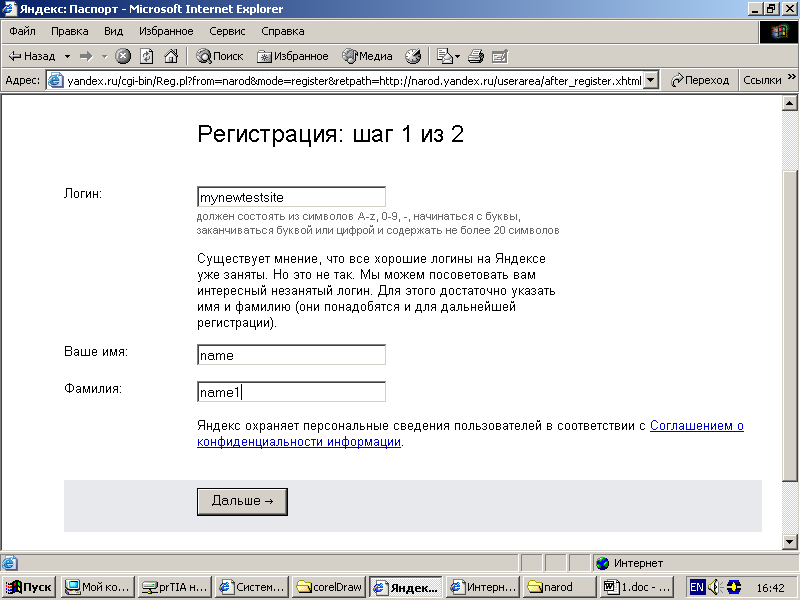Viewport: 800px width, 600px height.
Task: Switch to the prTIA taskbar window
Action: (174, 587)
